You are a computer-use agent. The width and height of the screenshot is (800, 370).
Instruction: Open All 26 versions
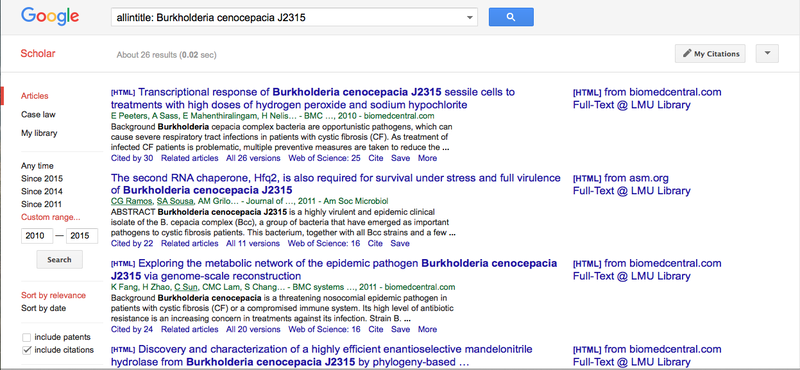pos(253,158)
